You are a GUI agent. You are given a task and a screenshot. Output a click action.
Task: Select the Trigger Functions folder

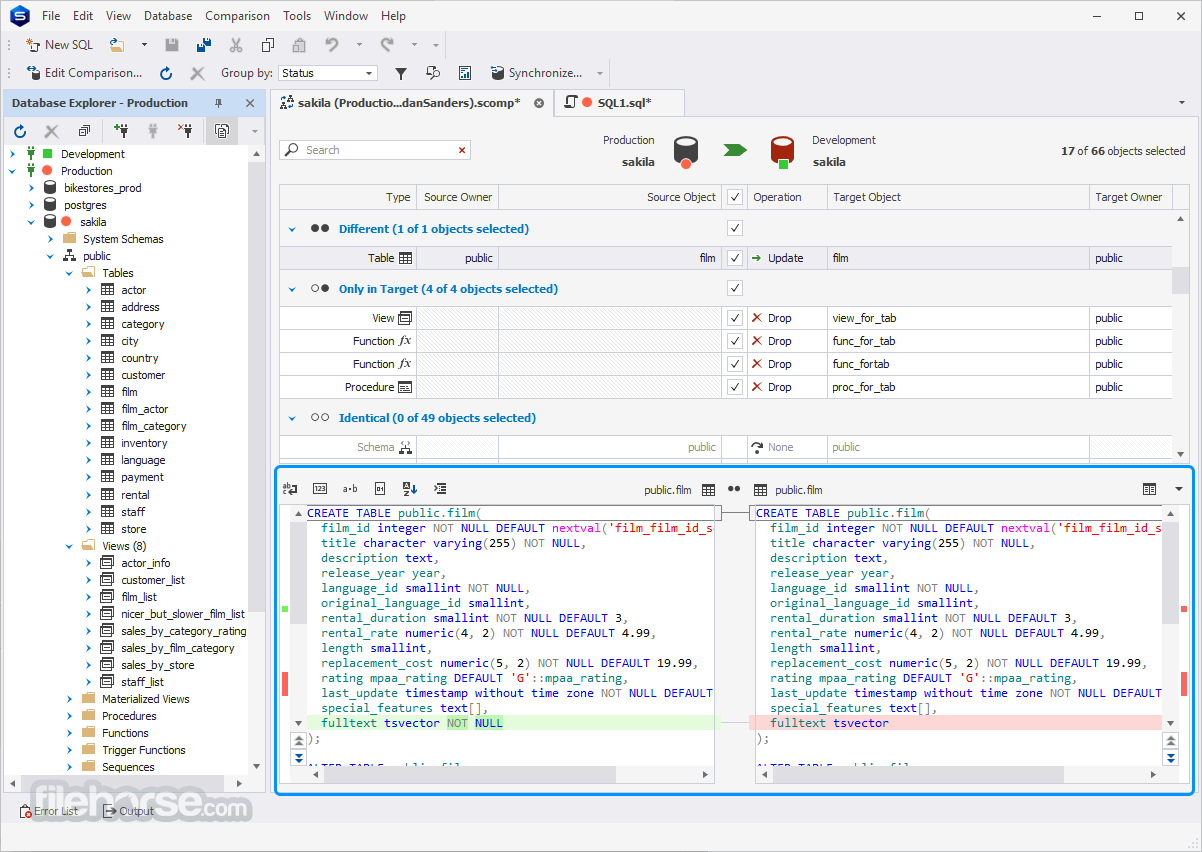coord(143,750)
